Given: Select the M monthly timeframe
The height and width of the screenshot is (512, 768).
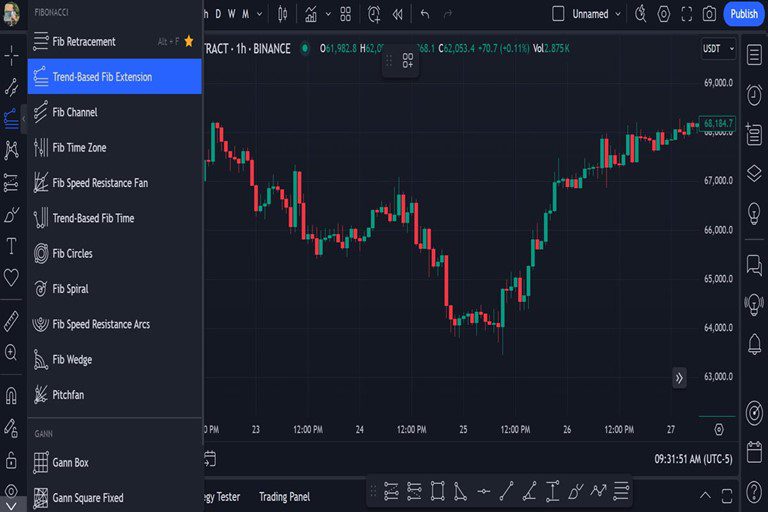Looking at the screenshot, I should (245, 14).
